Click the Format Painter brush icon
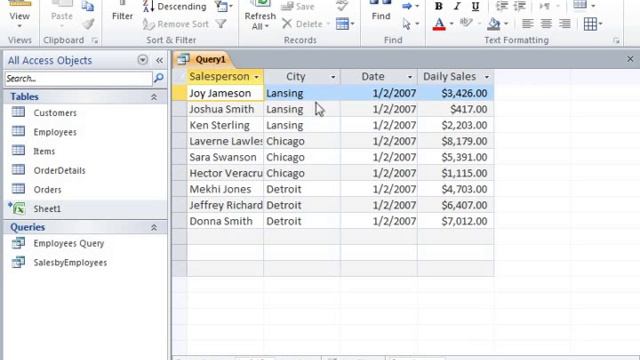 (x=88, y=24)
